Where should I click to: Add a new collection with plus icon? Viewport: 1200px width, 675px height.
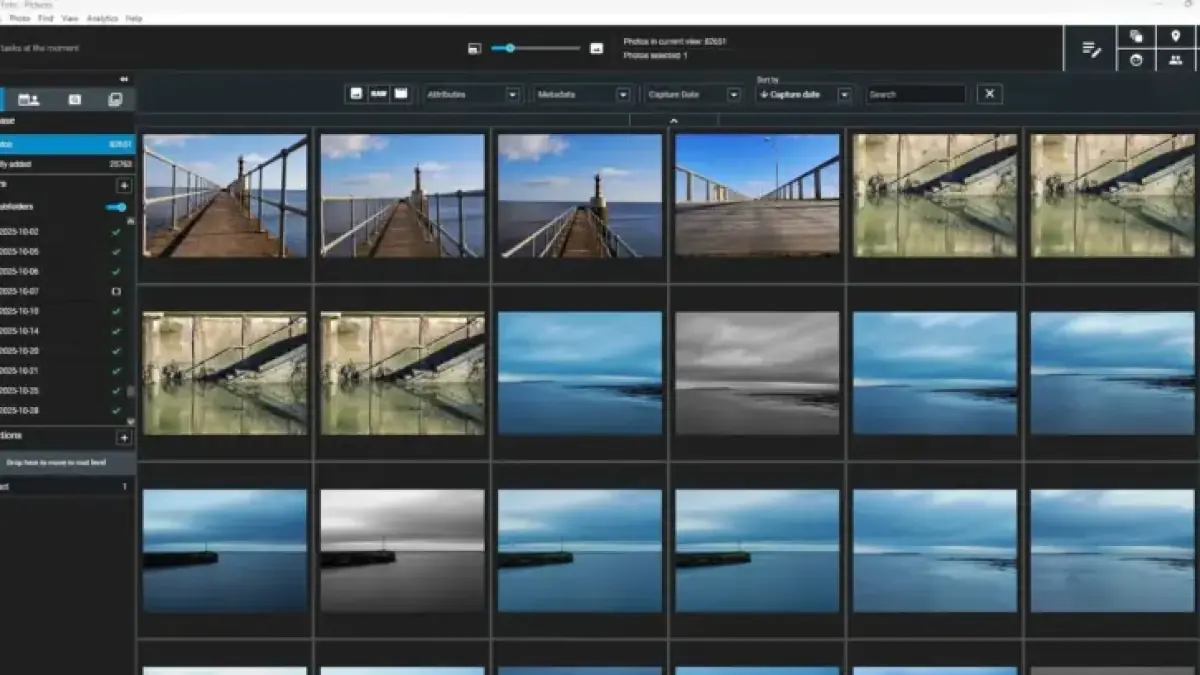pyautogui.click(x=124, y=437)
